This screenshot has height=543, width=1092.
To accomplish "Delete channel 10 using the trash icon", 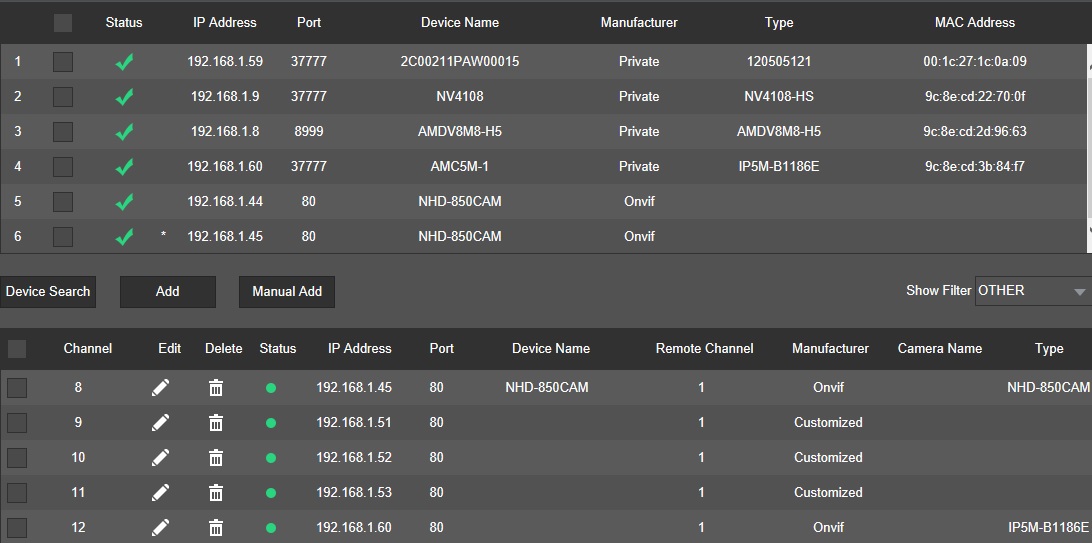I will [x=216, y=457].
